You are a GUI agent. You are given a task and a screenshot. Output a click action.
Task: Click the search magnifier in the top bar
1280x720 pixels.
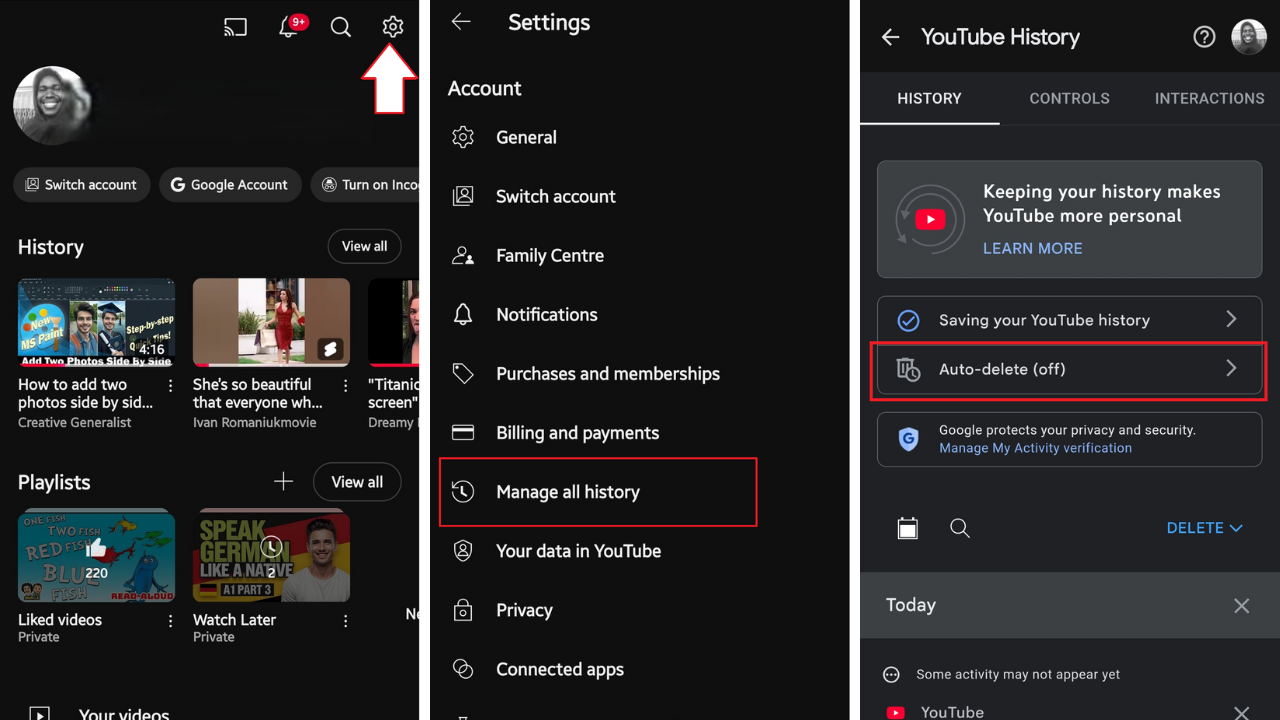pyautogui.click(x=340, y=27)
